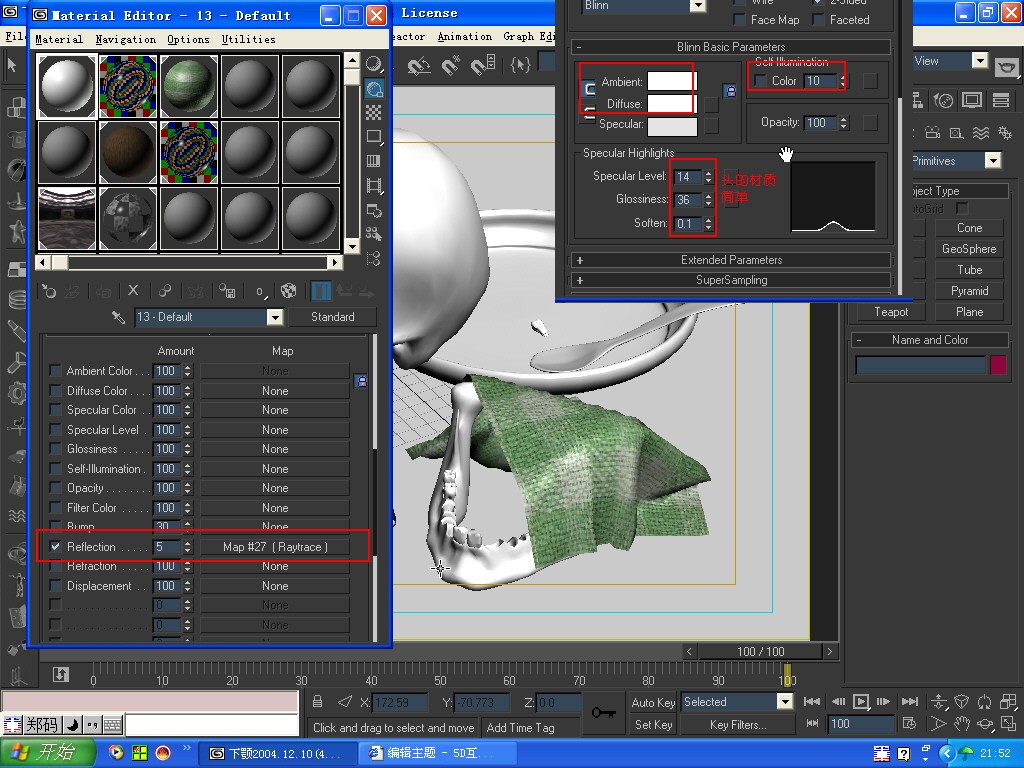The image size is (1024, 768).
Task: Click Pan View hand icon
Action: [x=961, y=724]
